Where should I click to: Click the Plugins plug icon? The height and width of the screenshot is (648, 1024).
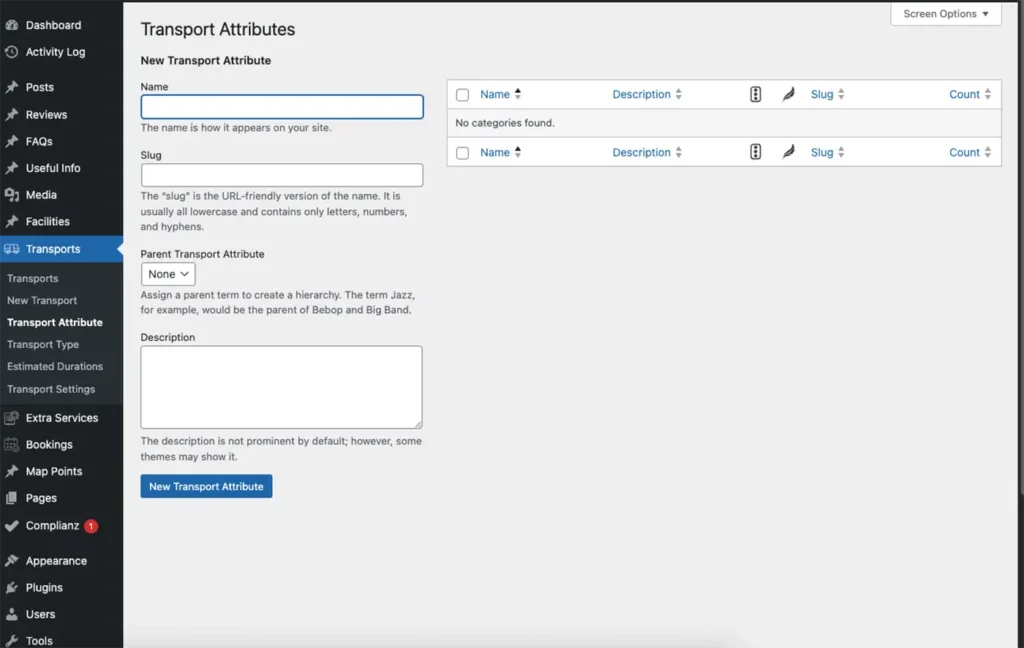point(12,588)
